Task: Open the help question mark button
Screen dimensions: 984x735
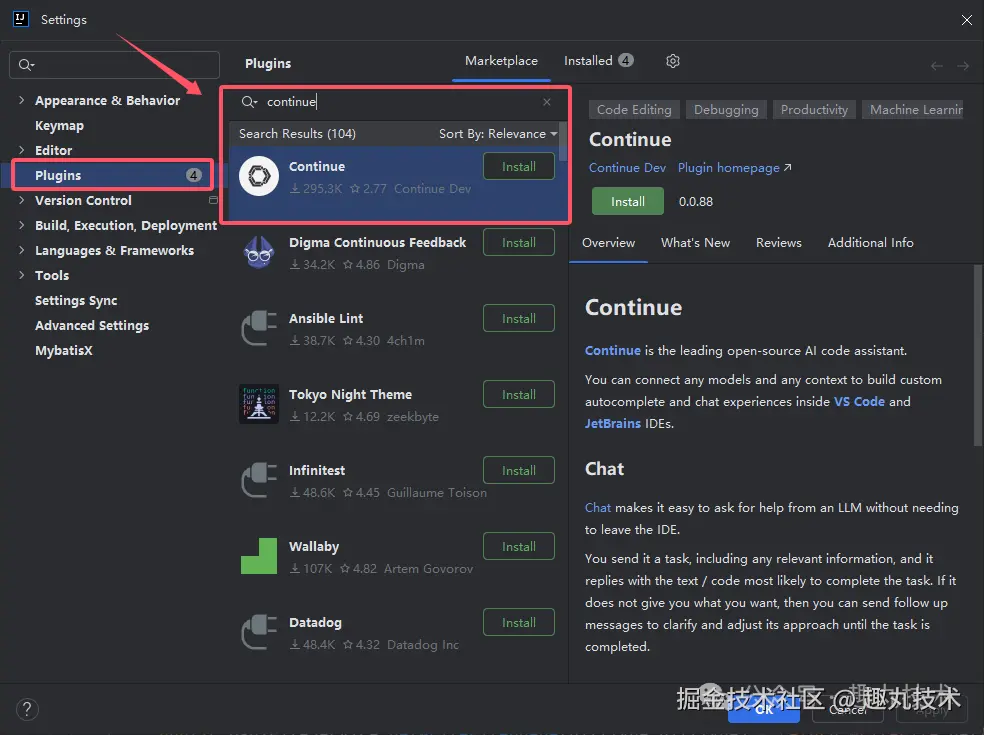Action: [x=27, y=709]
